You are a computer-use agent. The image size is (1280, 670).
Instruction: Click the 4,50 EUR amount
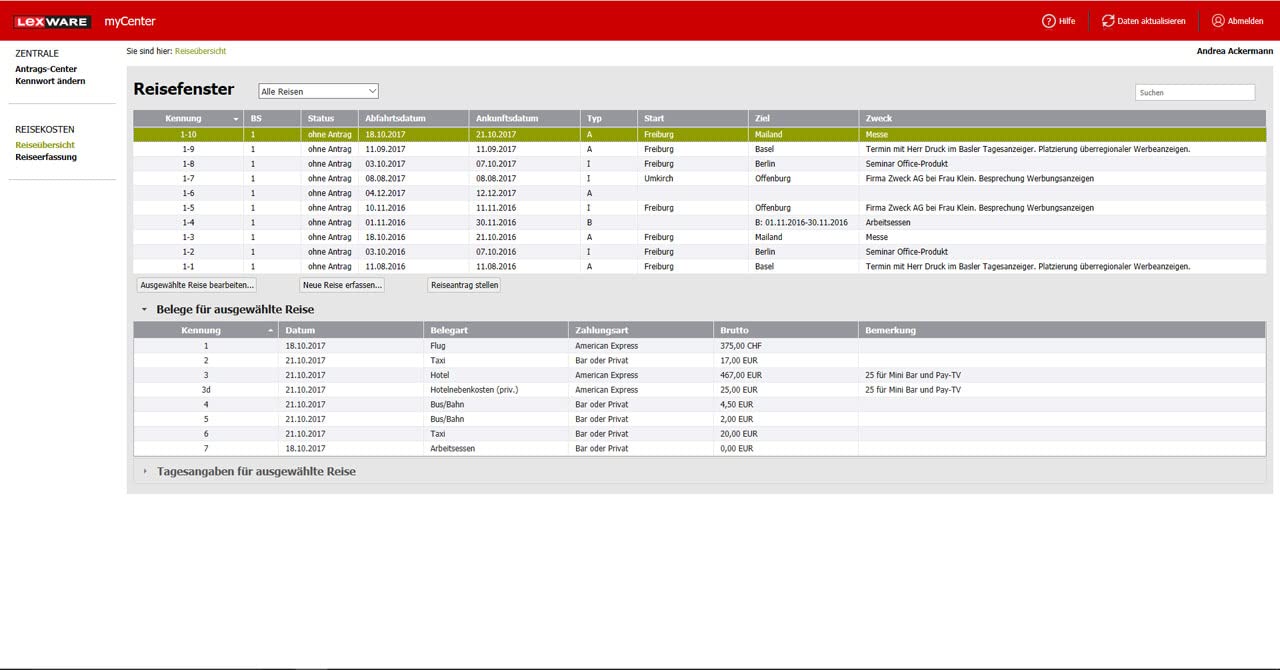[x=735, y=405]
